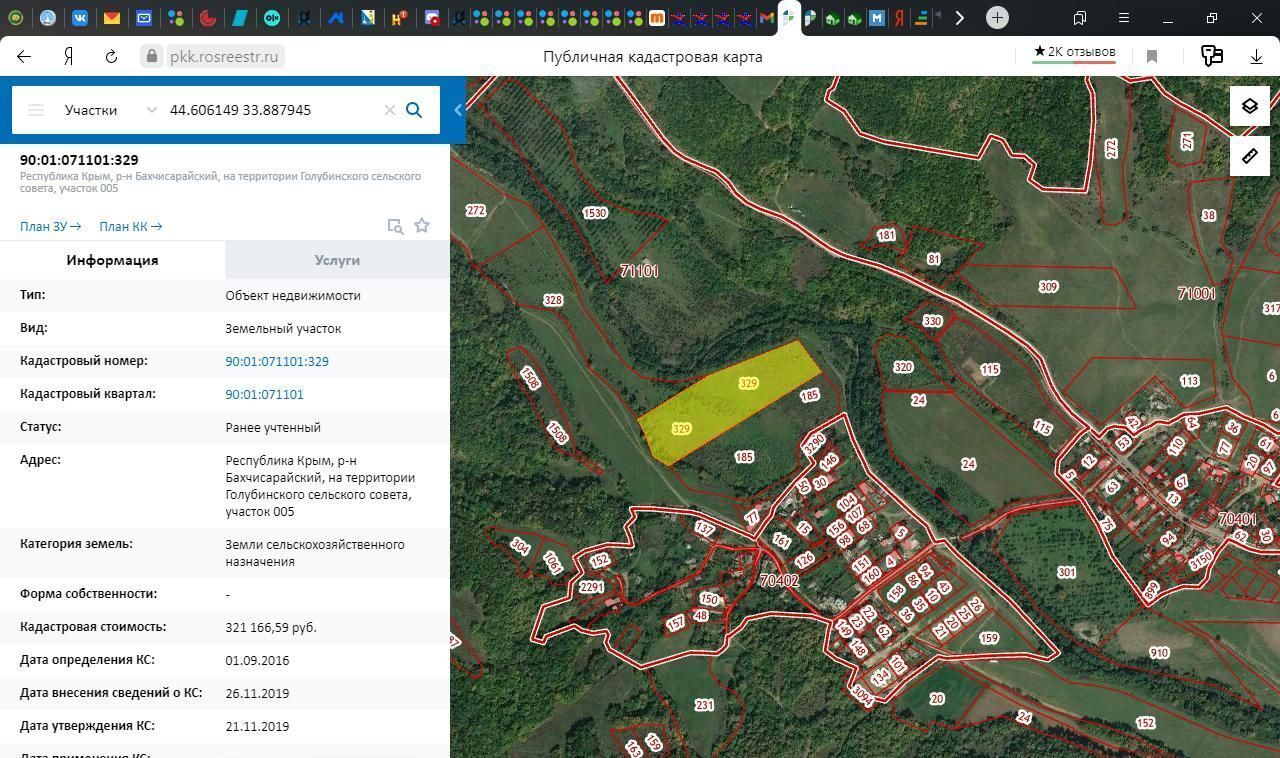1280x758 pixels.
Task: Select the Информация tab
Action: [x=112, y=260]
